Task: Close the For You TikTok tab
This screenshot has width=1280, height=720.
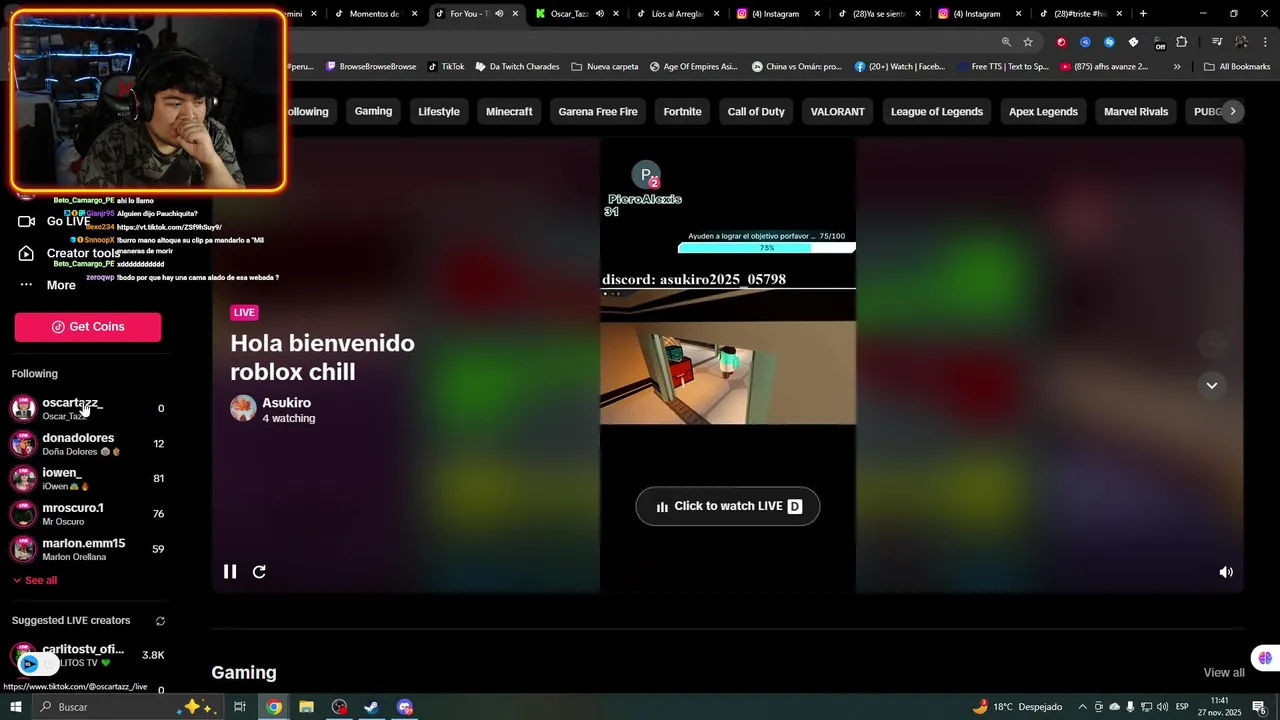Action: [515, 14]
